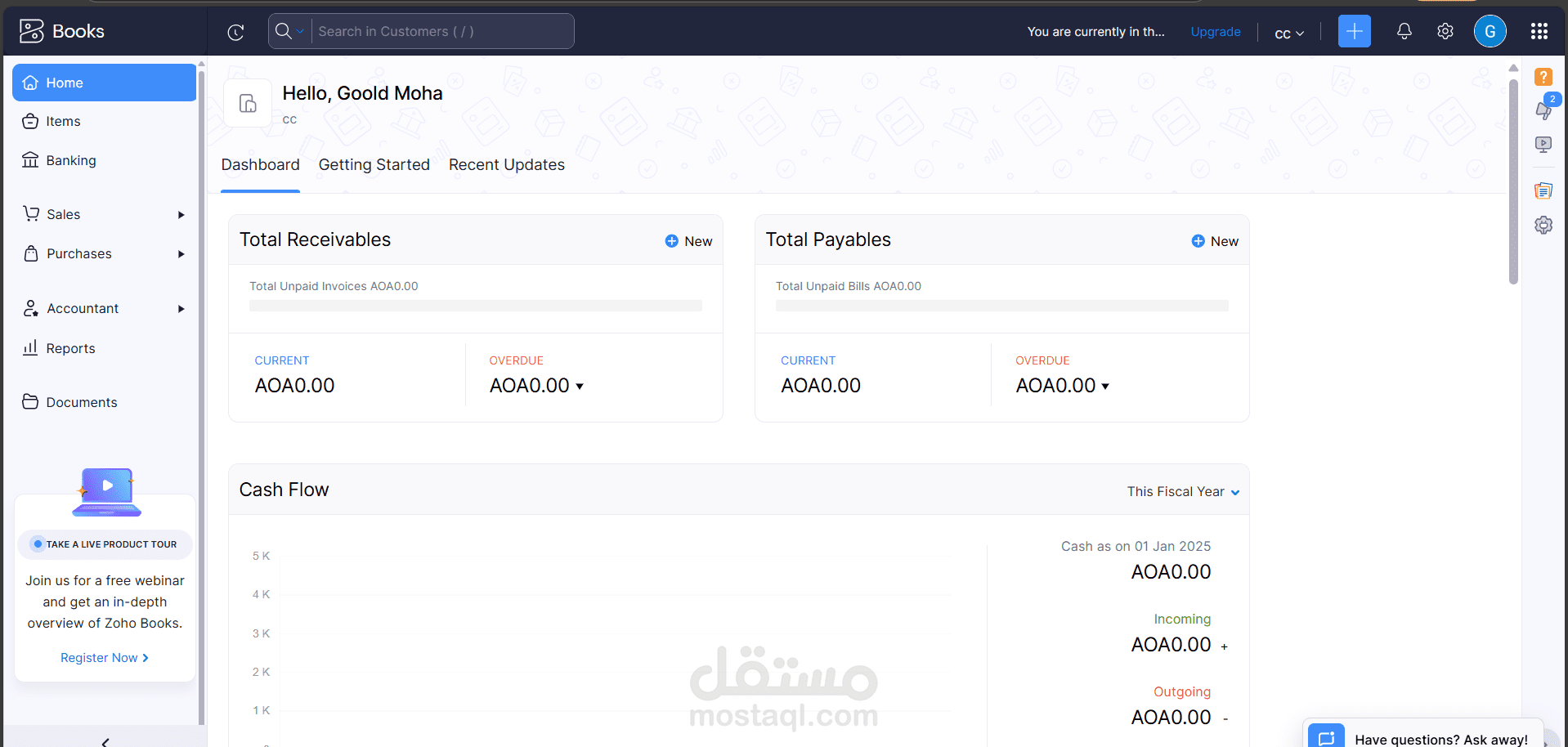1568x747 pixels.
Task: Click the main page vertical scrollbar
Action: click(1513, 181)
